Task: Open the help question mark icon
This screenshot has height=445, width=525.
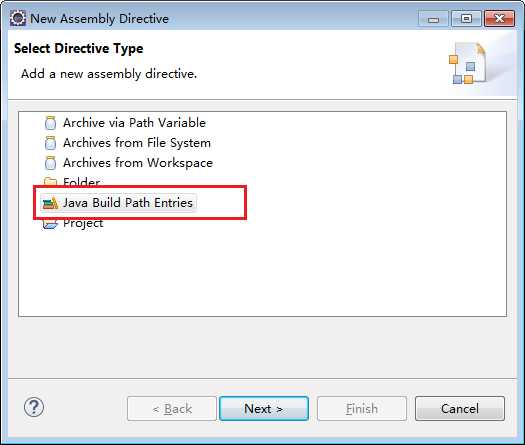Action: click(x=34, y=407)
